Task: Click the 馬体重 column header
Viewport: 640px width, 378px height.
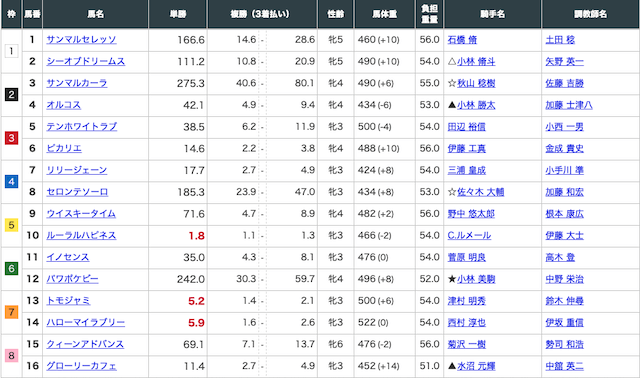Action: click(384, 14)
